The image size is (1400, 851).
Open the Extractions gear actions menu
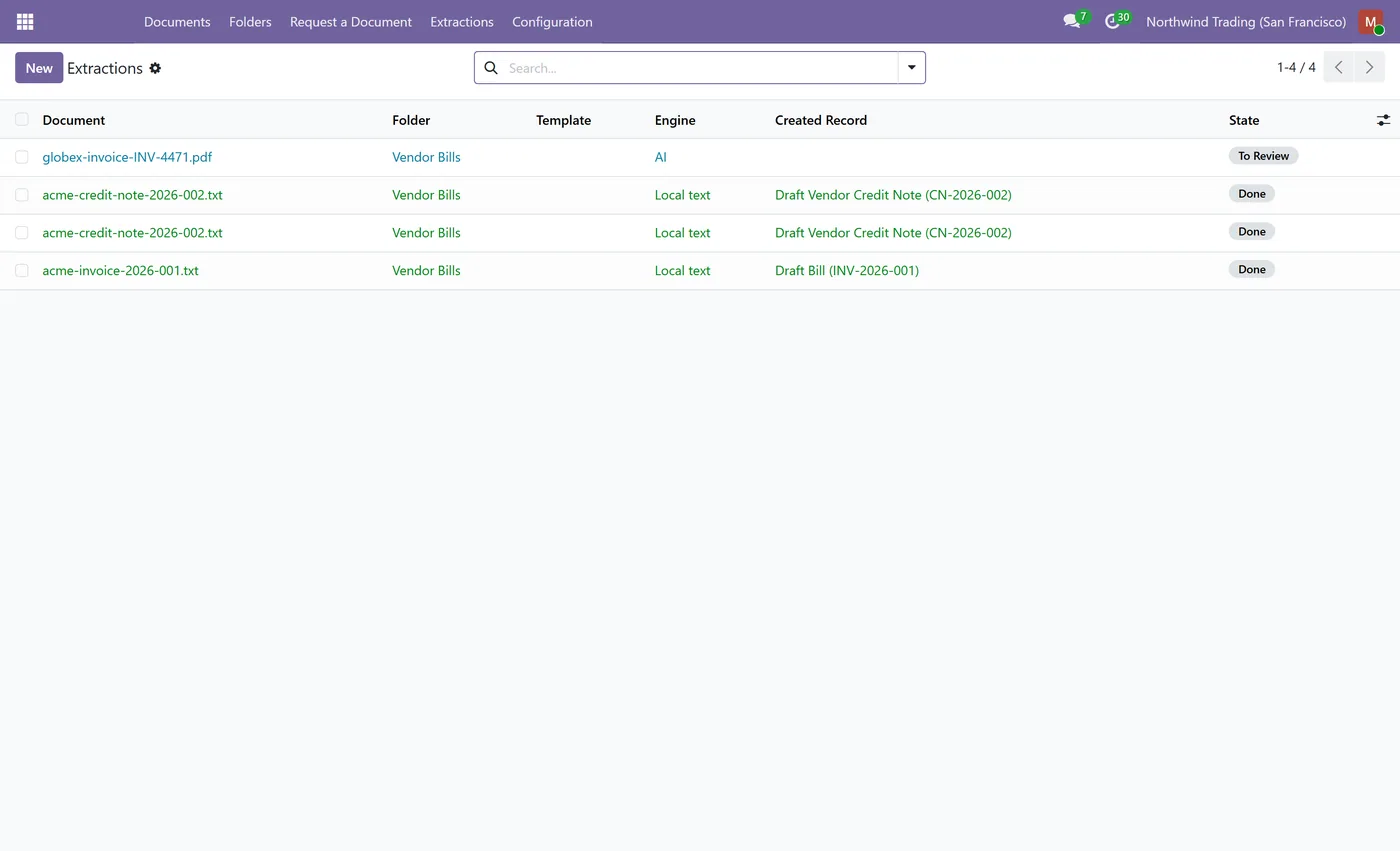click(155, 68)
